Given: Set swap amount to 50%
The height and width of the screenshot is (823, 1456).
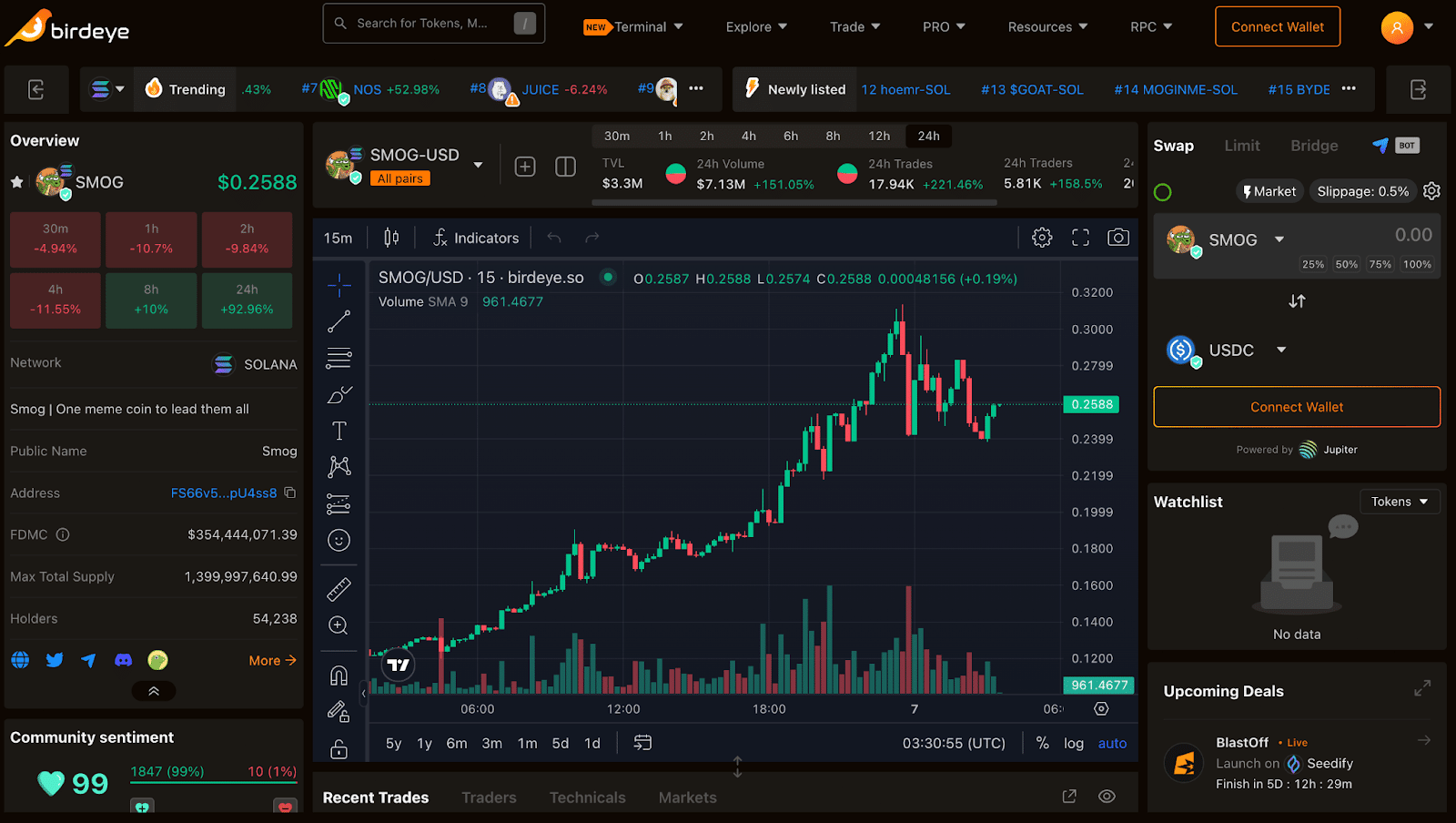Looking at the screenshot, I should [x=1347, y=264].
